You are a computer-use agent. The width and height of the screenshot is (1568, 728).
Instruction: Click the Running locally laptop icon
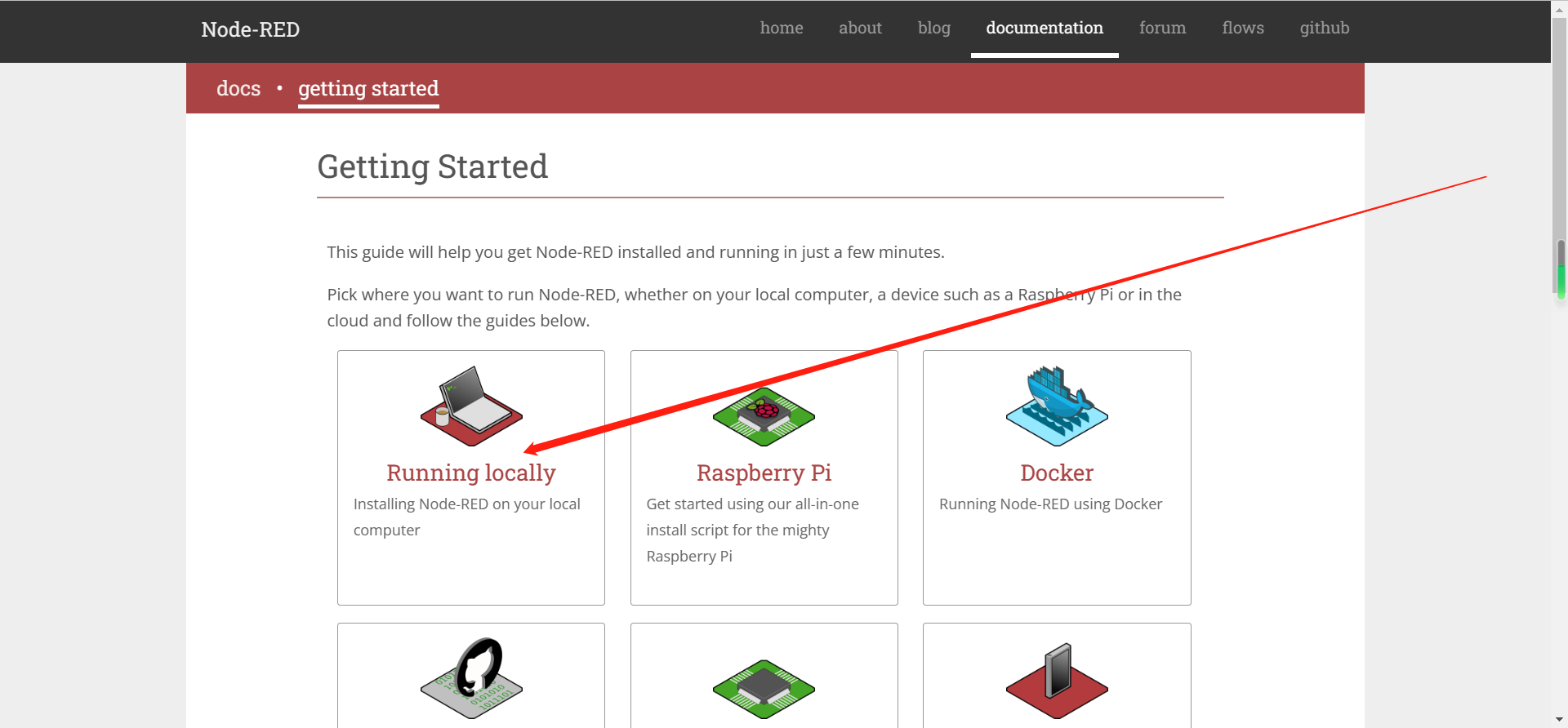tap(471, 406)
